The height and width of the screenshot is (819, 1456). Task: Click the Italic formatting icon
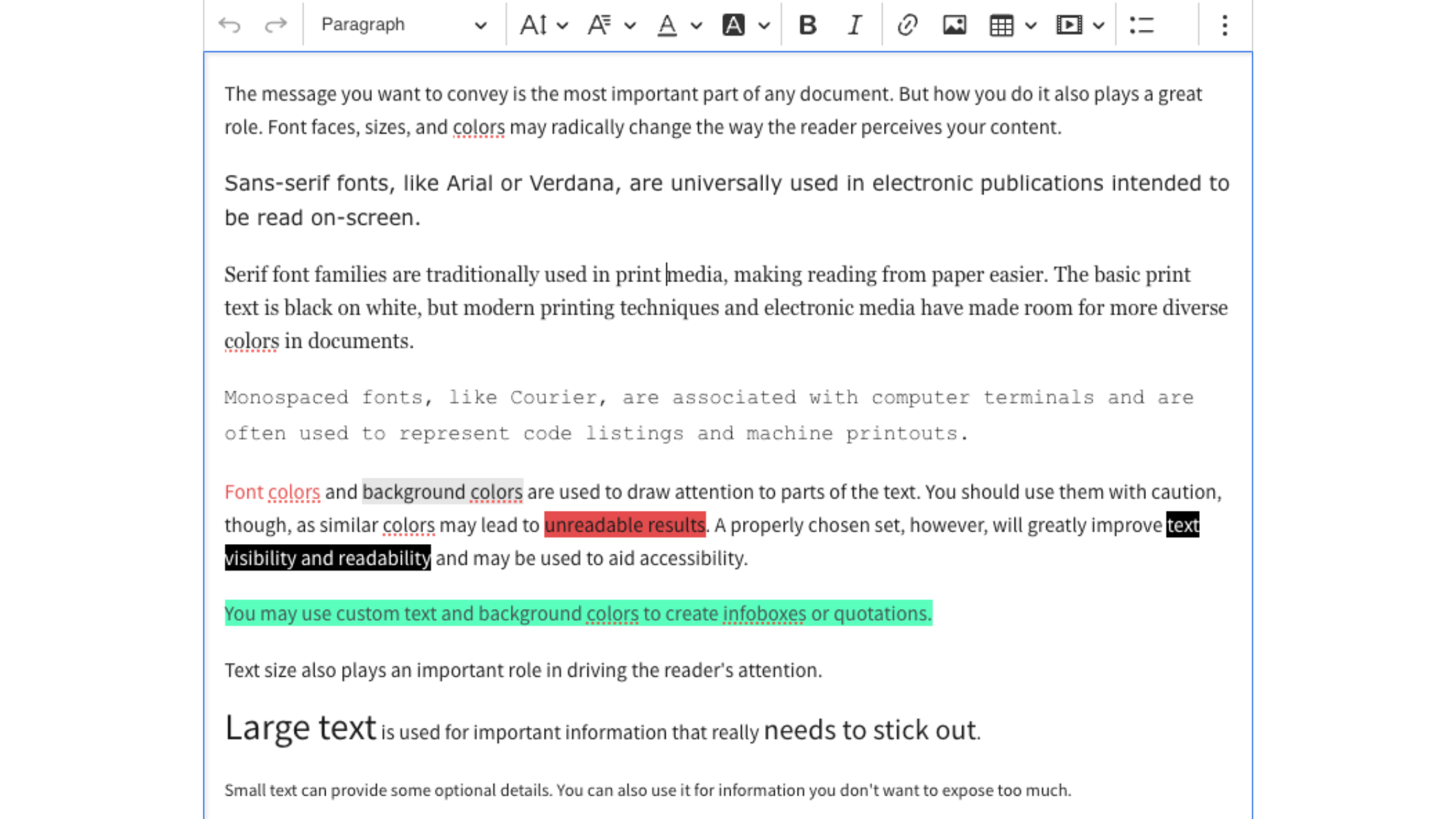click(x=854, y=25)
